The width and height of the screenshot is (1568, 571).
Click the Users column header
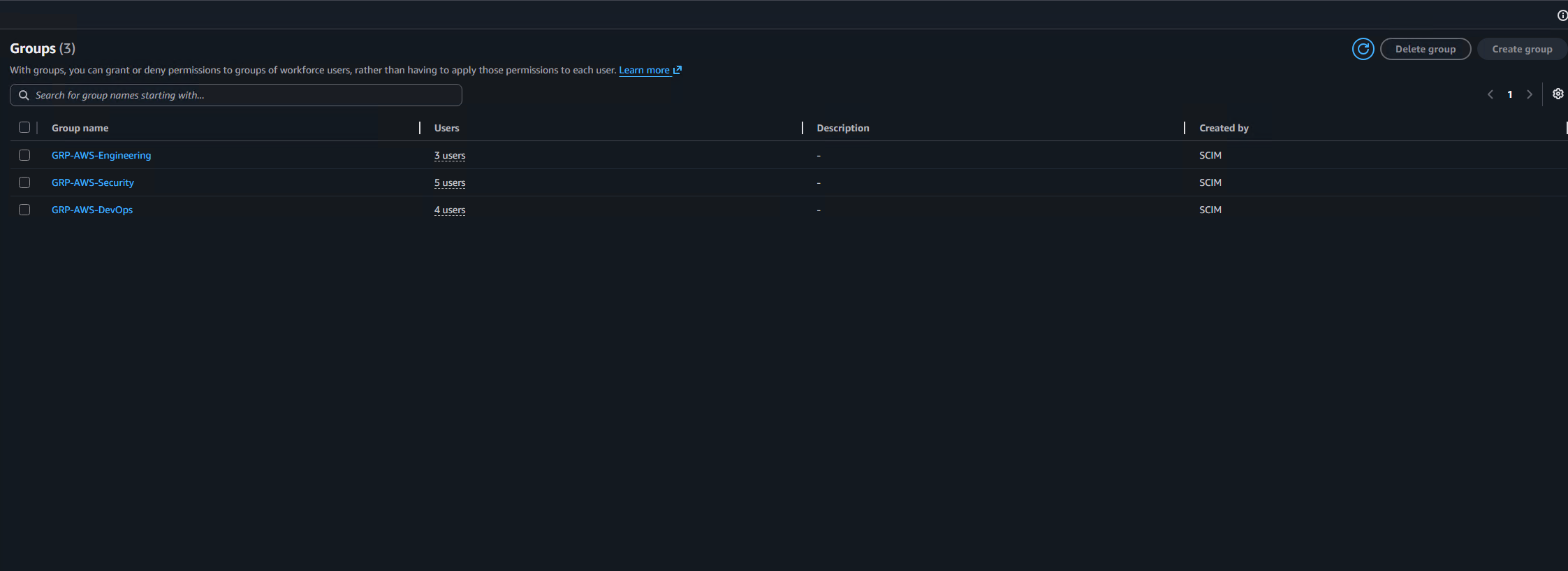click(x=447, y=128)
